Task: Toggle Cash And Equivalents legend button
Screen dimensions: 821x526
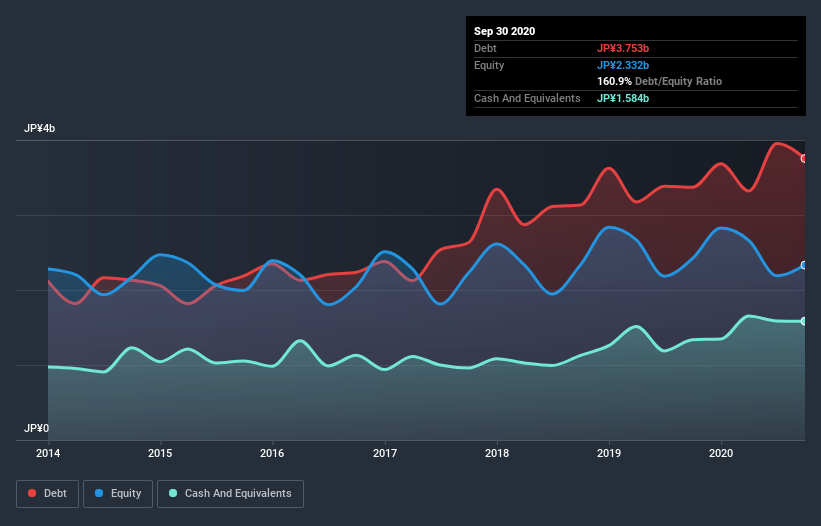Action: (230, 494)
